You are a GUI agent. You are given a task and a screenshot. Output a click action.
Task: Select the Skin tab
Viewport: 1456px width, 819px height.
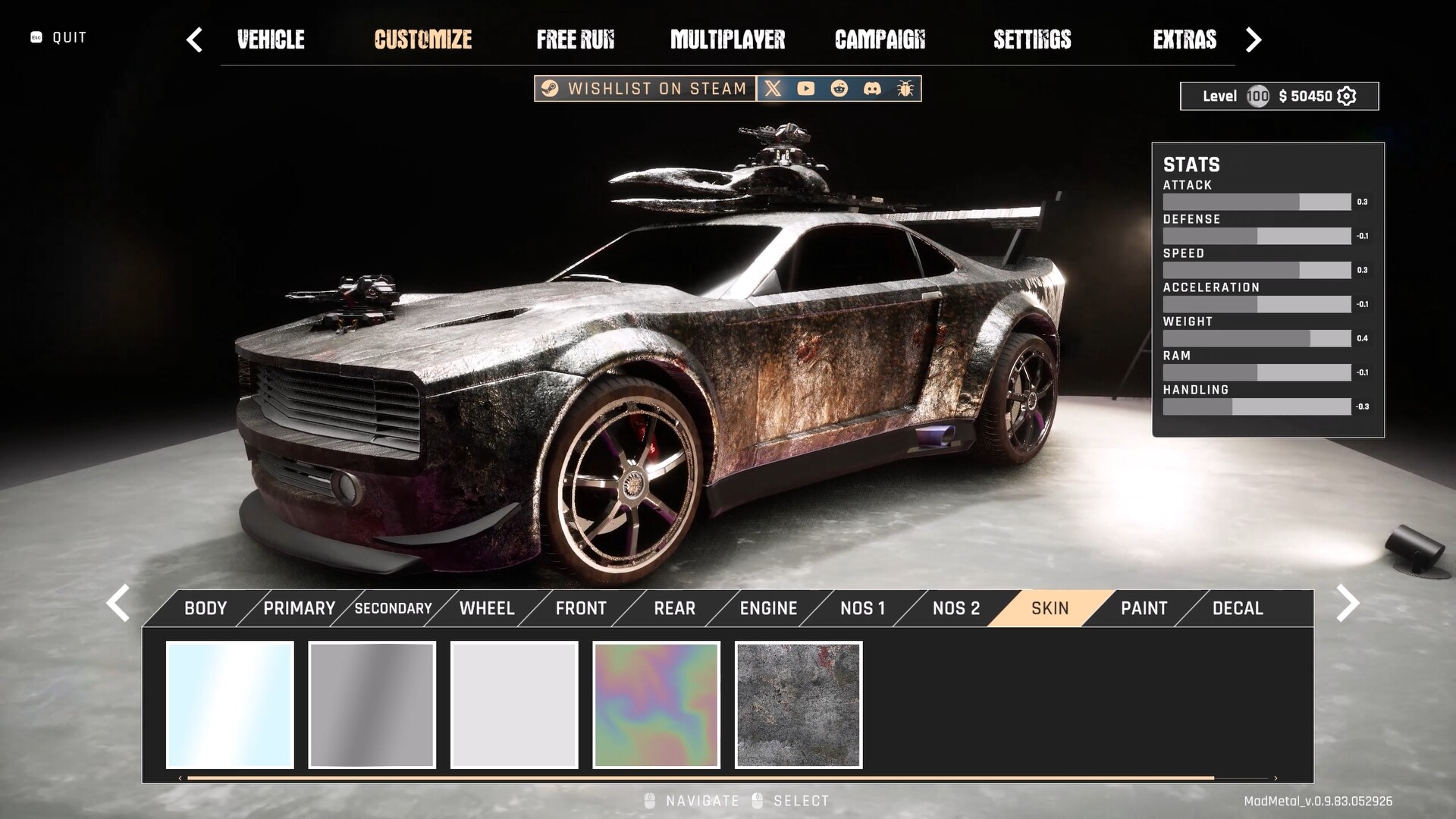click(1050, 608)
